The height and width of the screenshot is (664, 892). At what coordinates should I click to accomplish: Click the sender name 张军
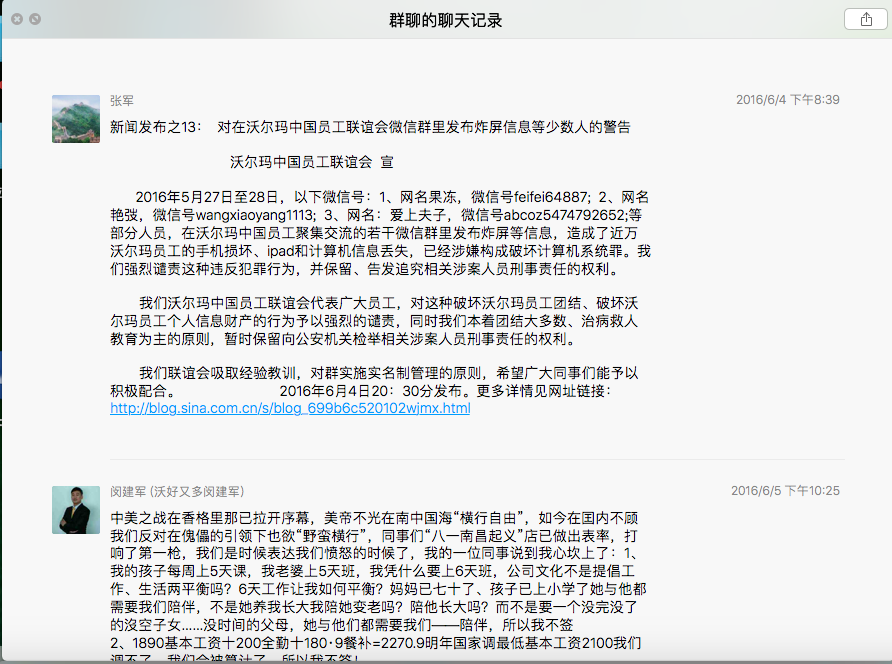click(121, 100)
